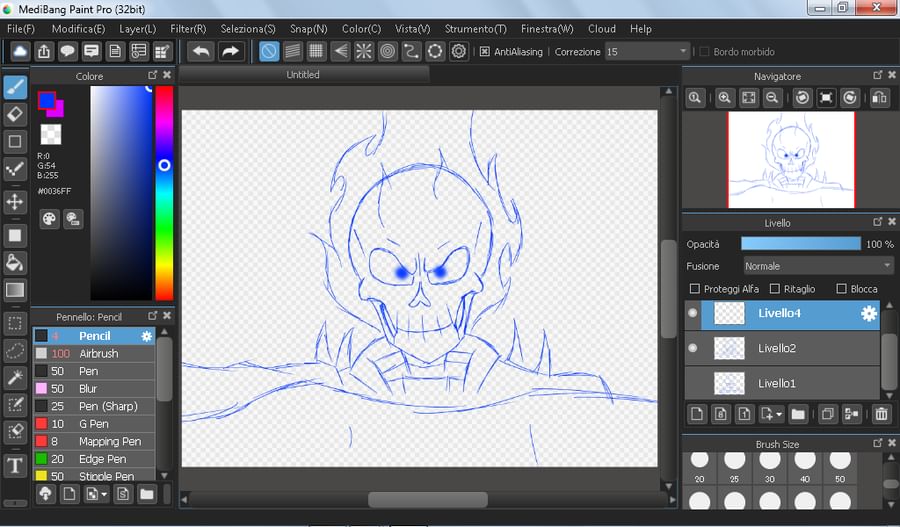Enable Proteggi Alfa checkbox

(x=695, y=289)
